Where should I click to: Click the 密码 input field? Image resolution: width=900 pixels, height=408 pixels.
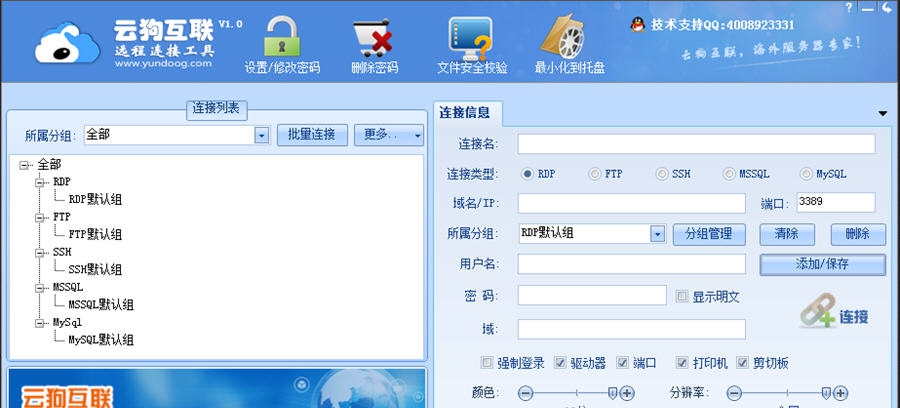(592, 296)
